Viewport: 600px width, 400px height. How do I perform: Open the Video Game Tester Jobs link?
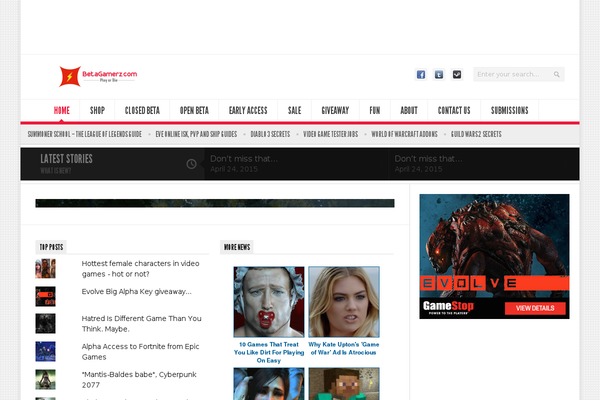331,134
